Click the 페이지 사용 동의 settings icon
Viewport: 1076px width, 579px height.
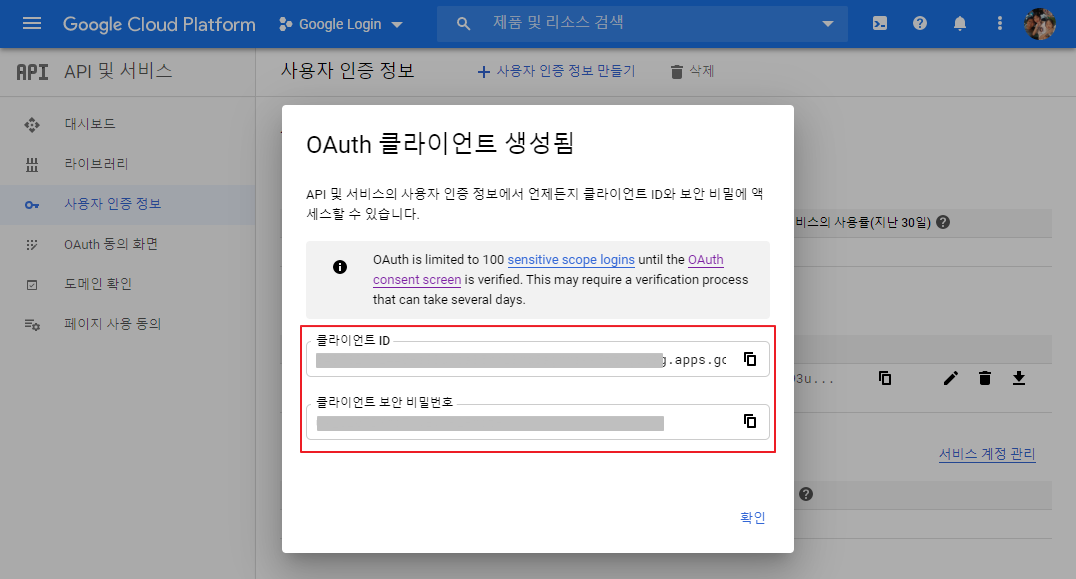pos(32,324)
